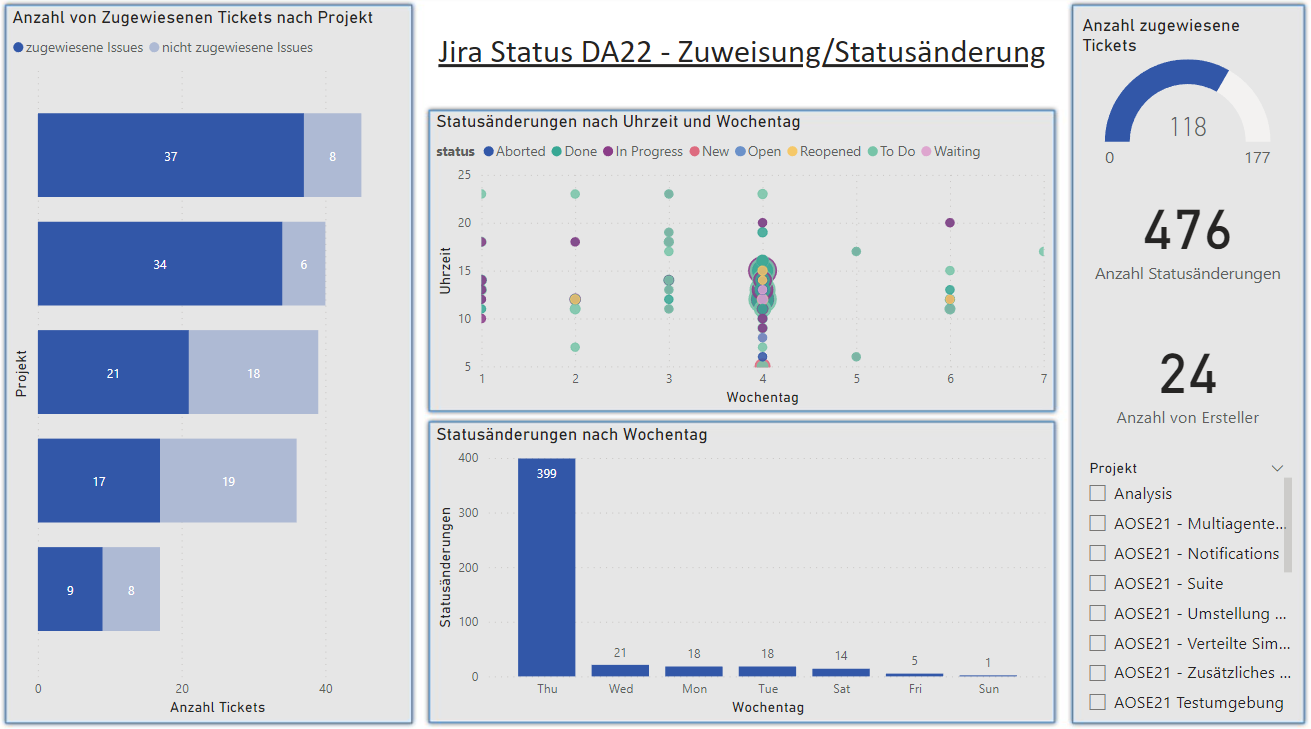Viewport: 1311px width, 729px height.
Task: Click the nicht zugewiesene Issues legend dot
Action: [154, 48]
